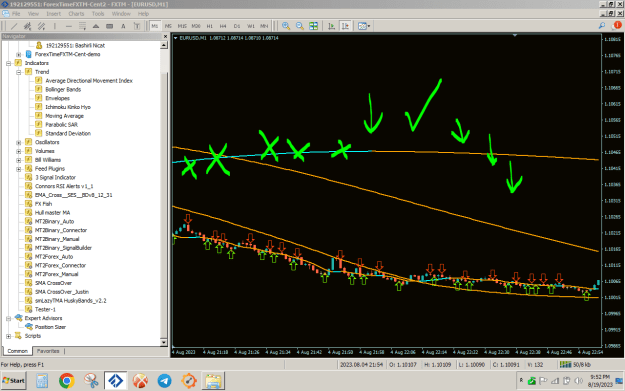Select the trendline drawing tool

pos(14,26)
